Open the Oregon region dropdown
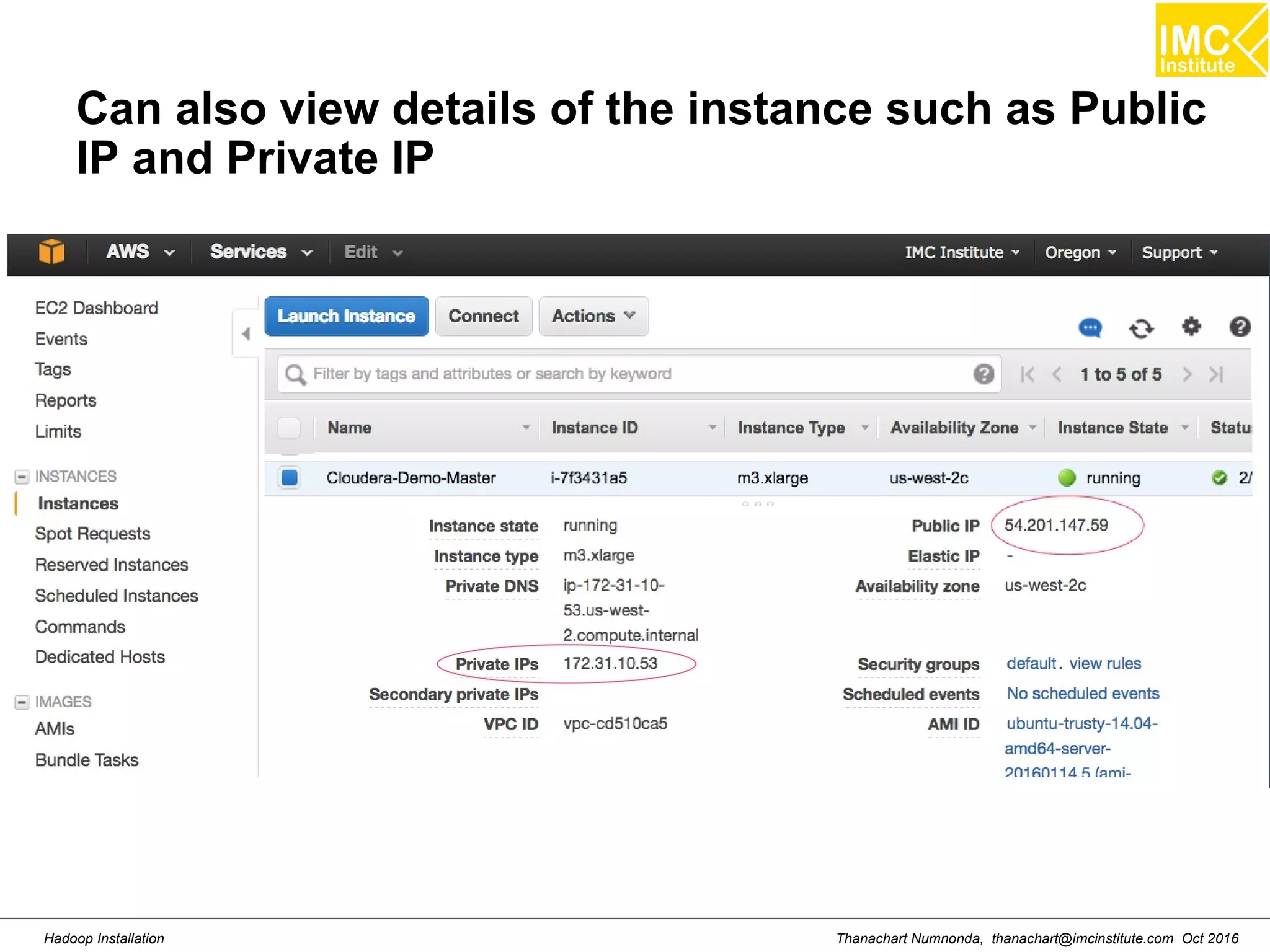This screenshot has width=1270, height=952. pyautogui.click(x=1081, y=253)
